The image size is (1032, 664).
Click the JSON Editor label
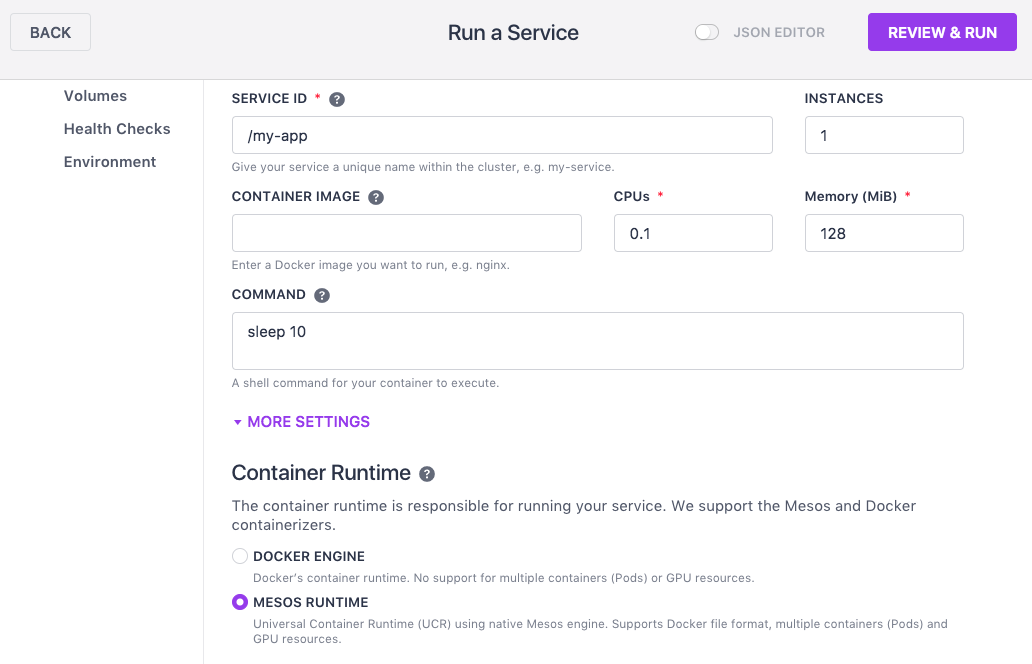[x=779, y=33]
